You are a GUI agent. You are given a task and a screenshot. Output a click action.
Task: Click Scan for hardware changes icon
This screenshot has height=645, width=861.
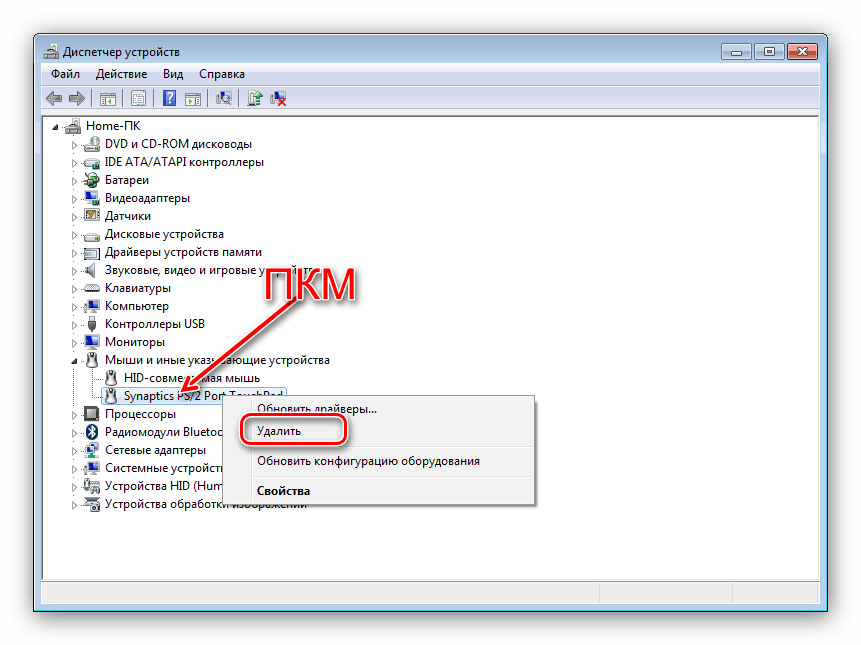pyautogui.click(x=223, y=99)
